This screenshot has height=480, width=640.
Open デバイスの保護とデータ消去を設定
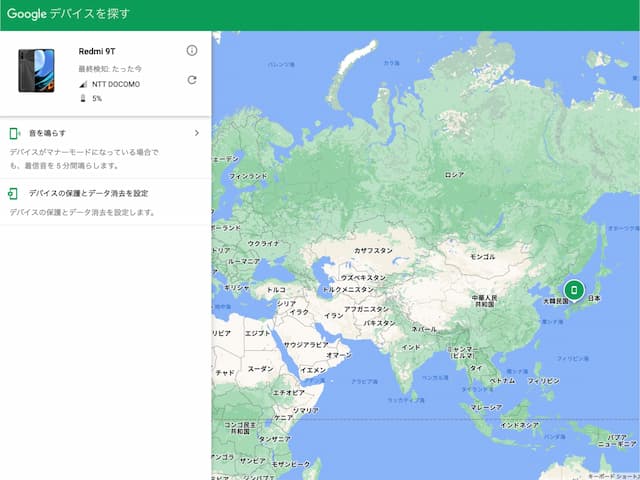pyautogui.click(x=105, y=202)
